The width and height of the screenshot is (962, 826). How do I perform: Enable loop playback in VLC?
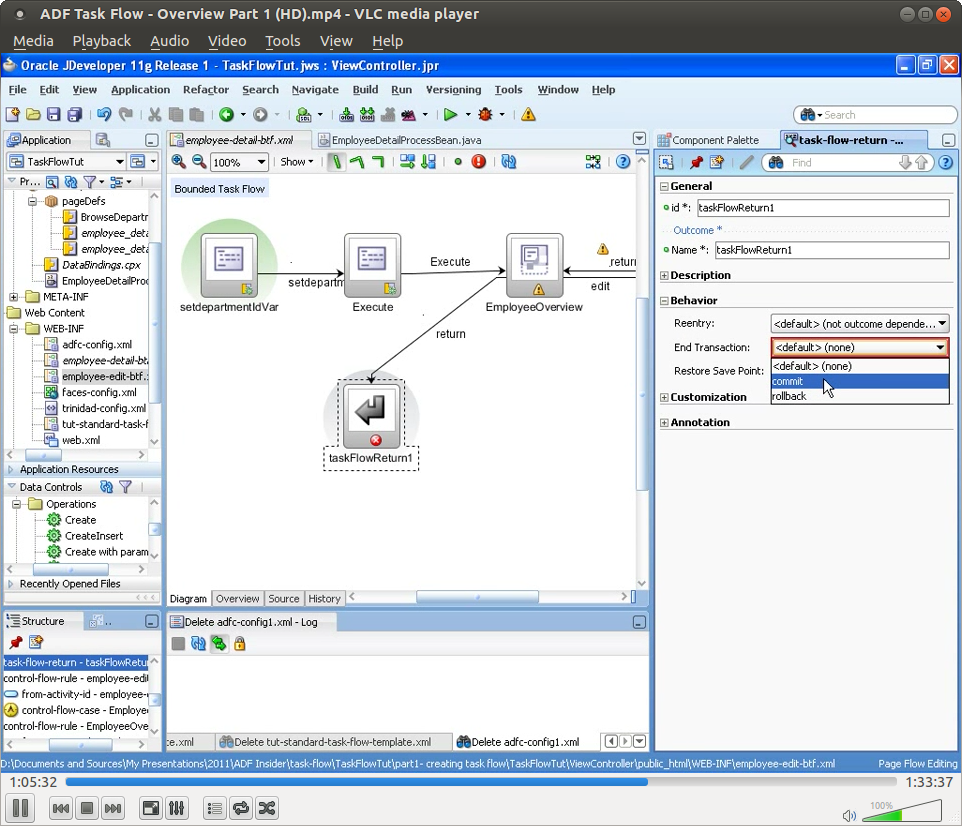pyautogui.click(x=240, y=808)
